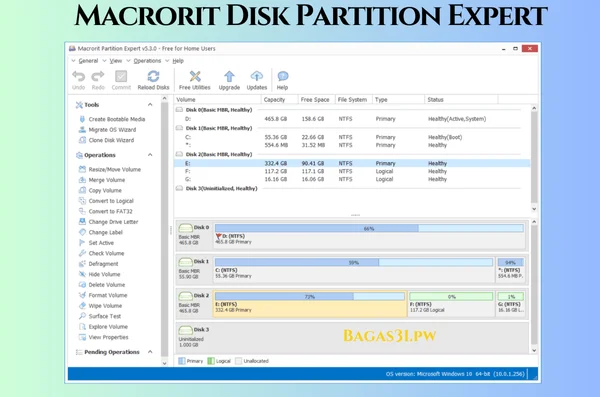Open the Help speech bubble icon
Screen dimensions: 600x397
(282, 76)
